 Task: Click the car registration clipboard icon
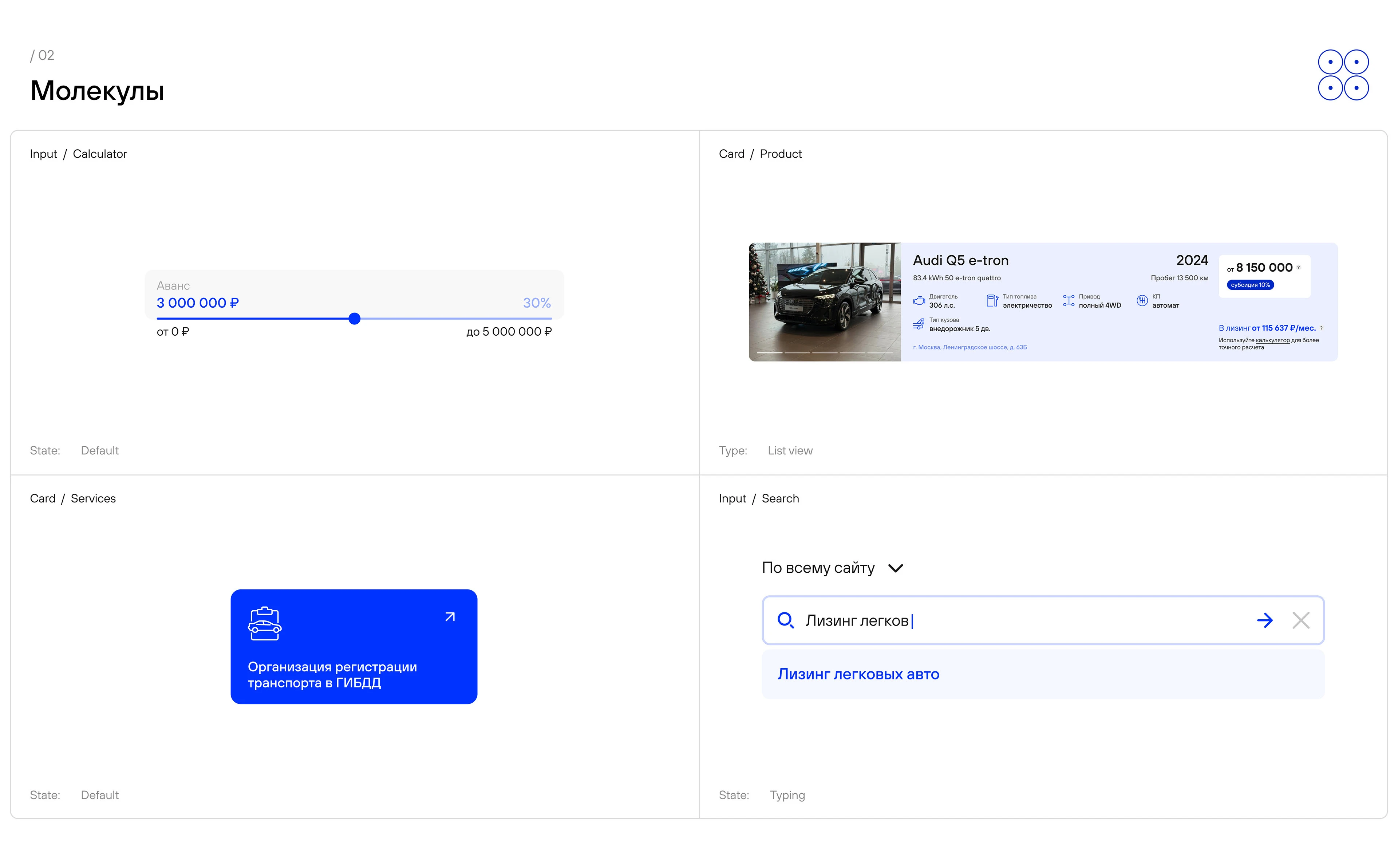pos(265,623)
